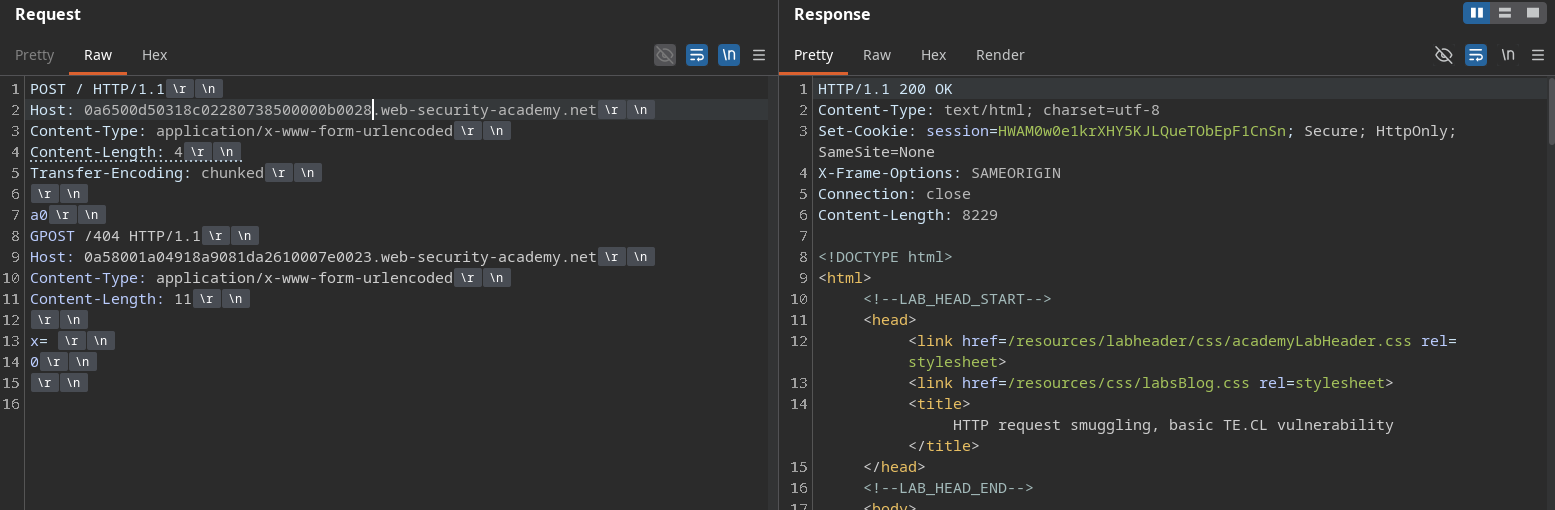The width and height of the screenshot is (1555, 510).
Task: Toggle word wrap icon in Response panel
Action: 1476,55
